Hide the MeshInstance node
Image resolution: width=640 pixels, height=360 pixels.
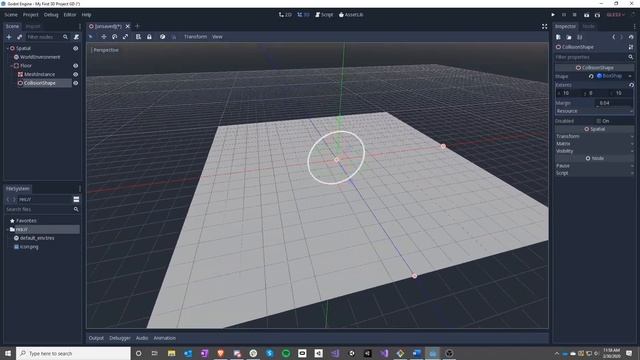point(76,74)
